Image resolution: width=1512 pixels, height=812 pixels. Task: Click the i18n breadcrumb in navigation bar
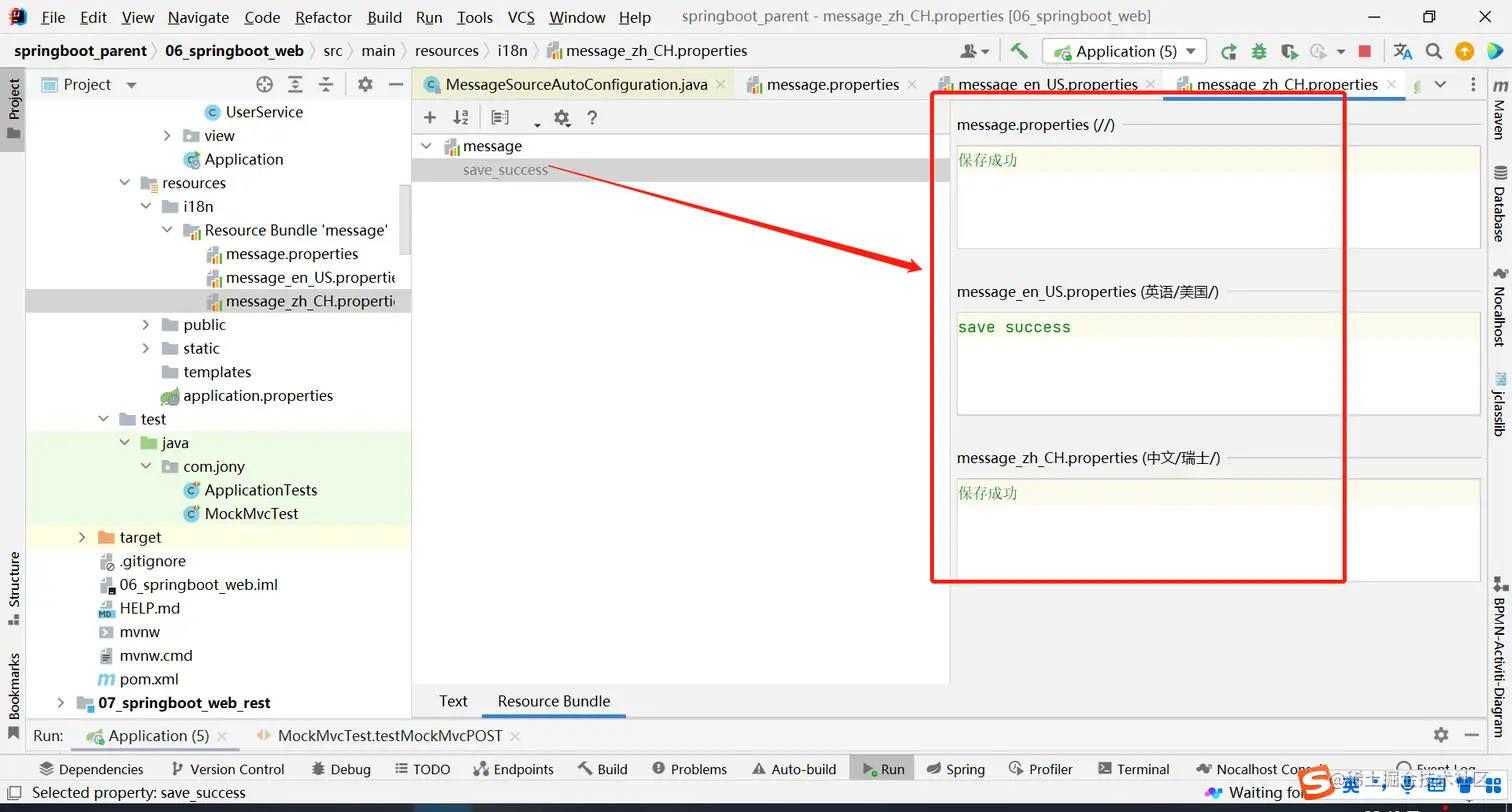512,51
